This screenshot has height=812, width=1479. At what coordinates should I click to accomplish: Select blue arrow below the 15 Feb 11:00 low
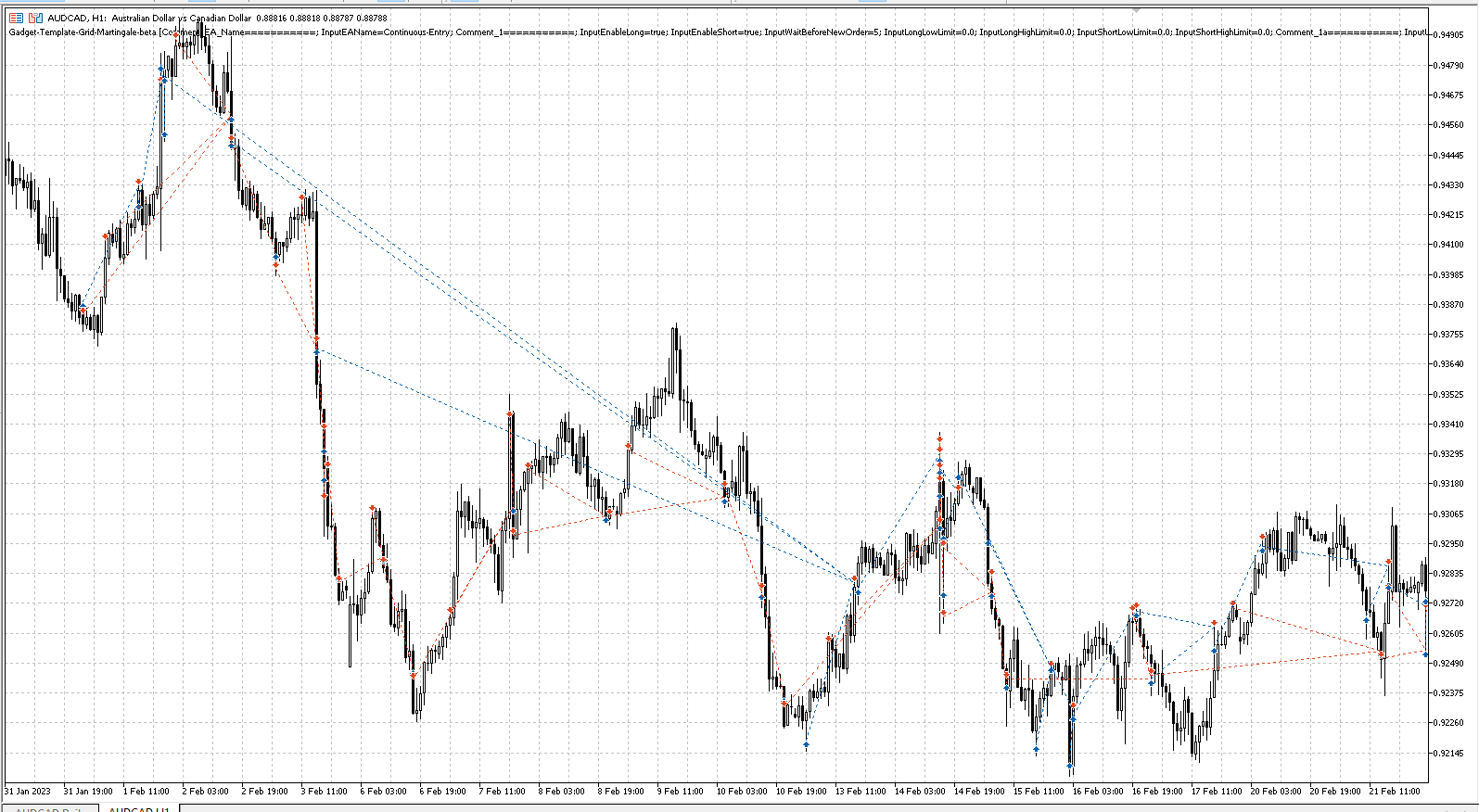[1036, 749]
